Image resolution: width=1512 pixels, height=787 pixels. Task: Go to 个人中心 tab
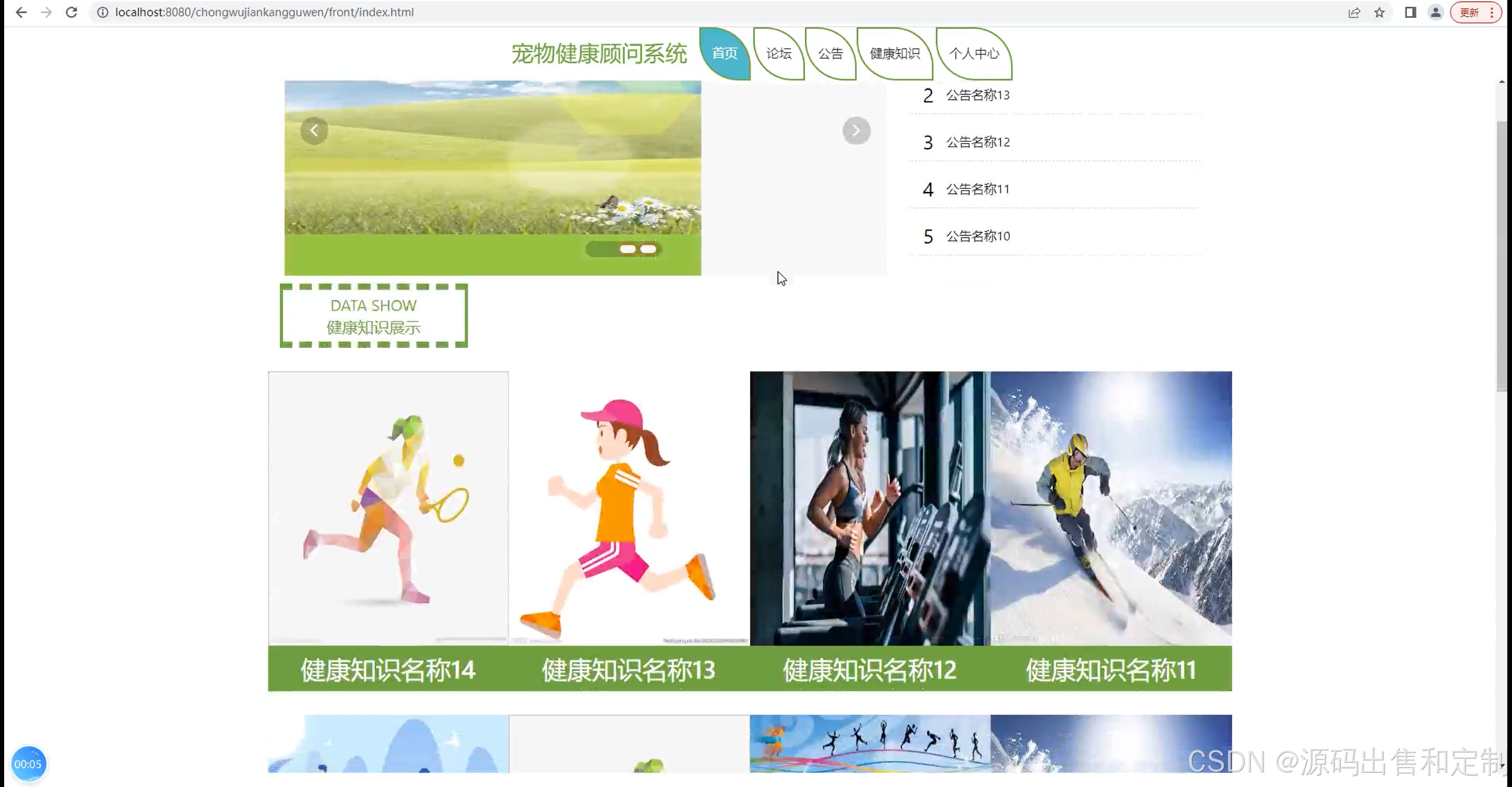pyautogui.click(x=973, y=54)
